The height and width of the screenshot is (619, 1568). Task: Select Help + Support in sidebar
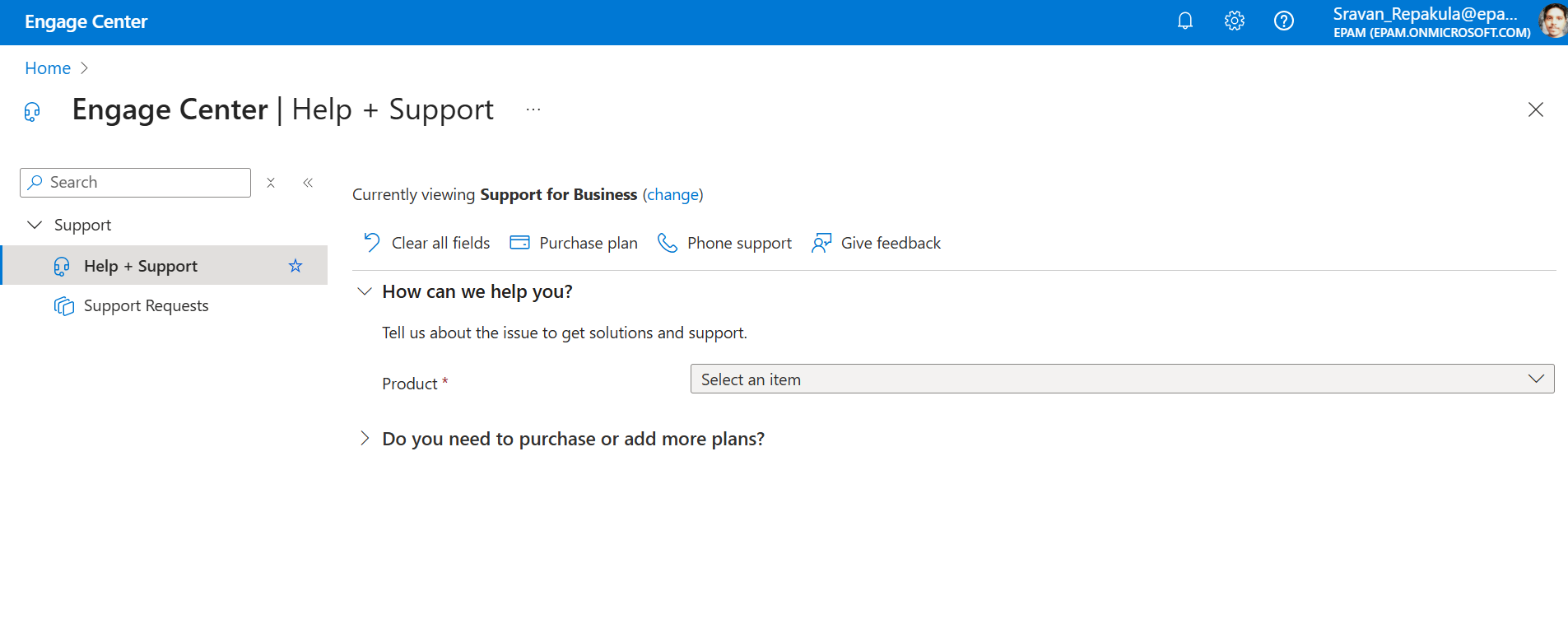point(165,265)
